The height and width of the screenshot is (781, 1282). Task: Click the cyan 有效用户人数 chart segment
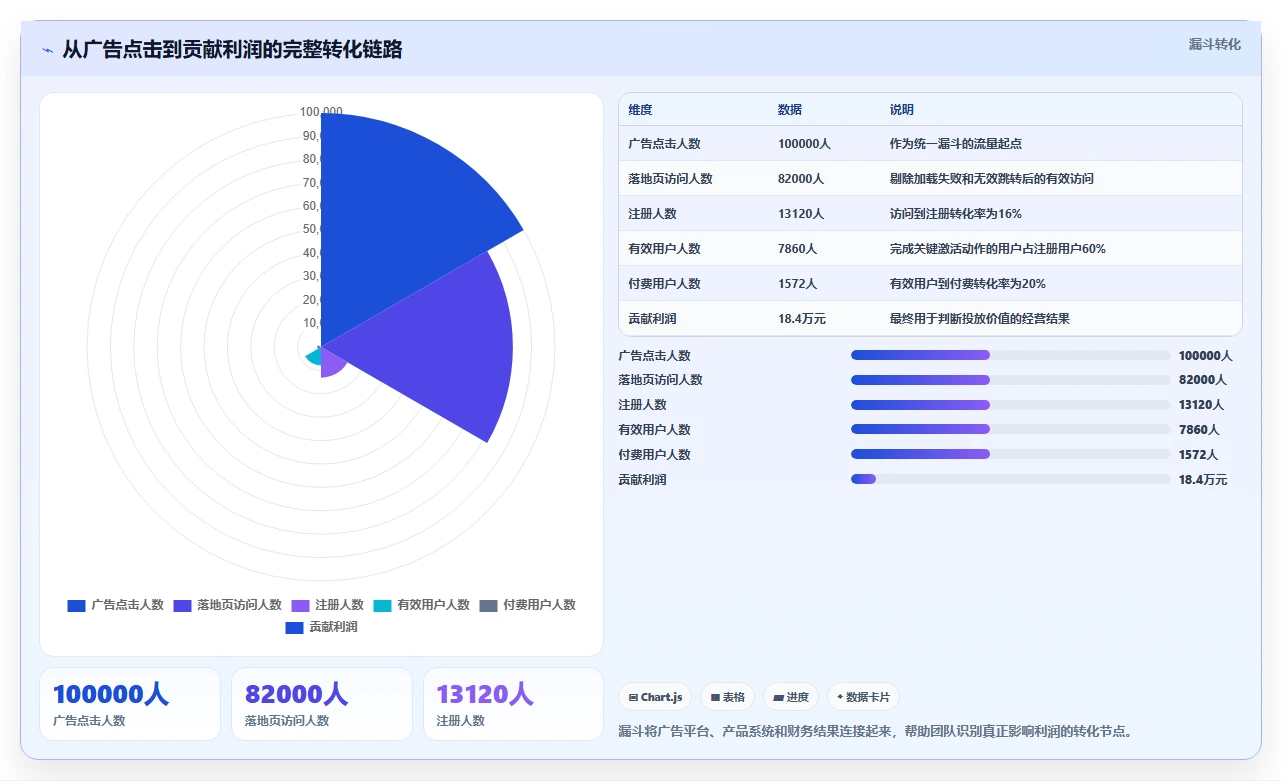pyautogui.click(x=314, y=356)
